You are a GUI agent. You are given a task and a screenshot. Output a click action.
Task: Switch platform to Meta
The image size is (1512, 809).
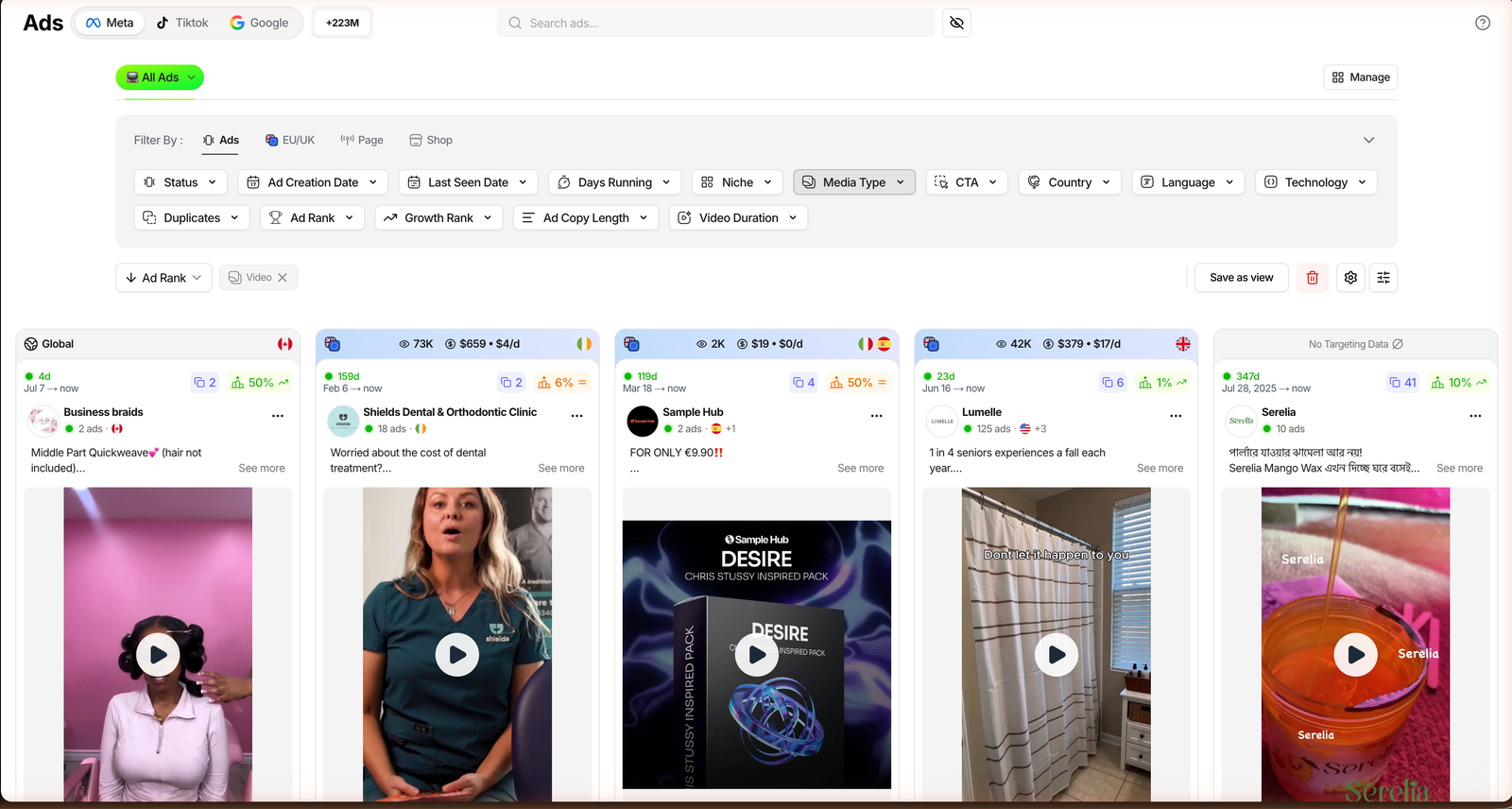[110, 23]
